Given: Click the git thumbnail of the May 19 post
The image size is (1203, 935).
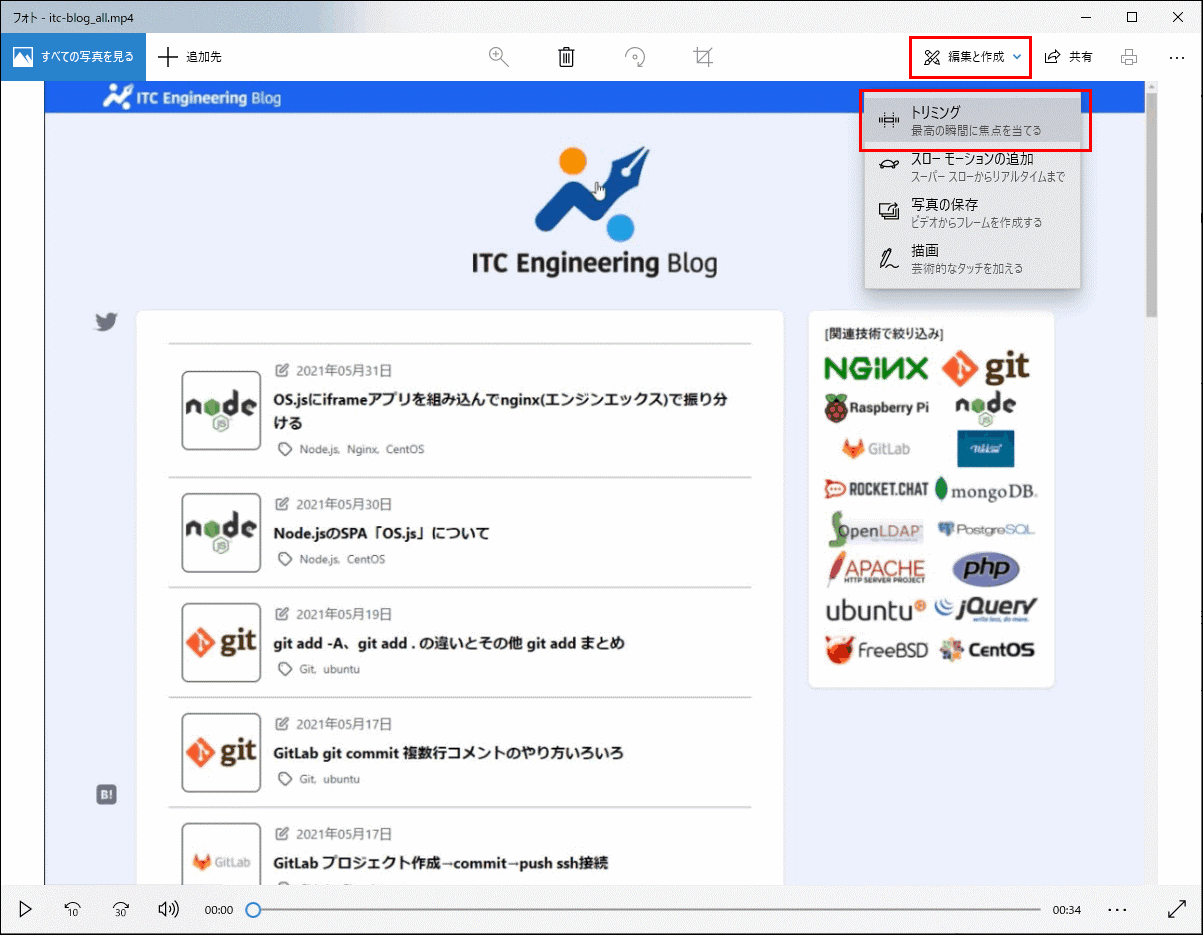Looking at the screenshot, I should (x=221, y=642).
